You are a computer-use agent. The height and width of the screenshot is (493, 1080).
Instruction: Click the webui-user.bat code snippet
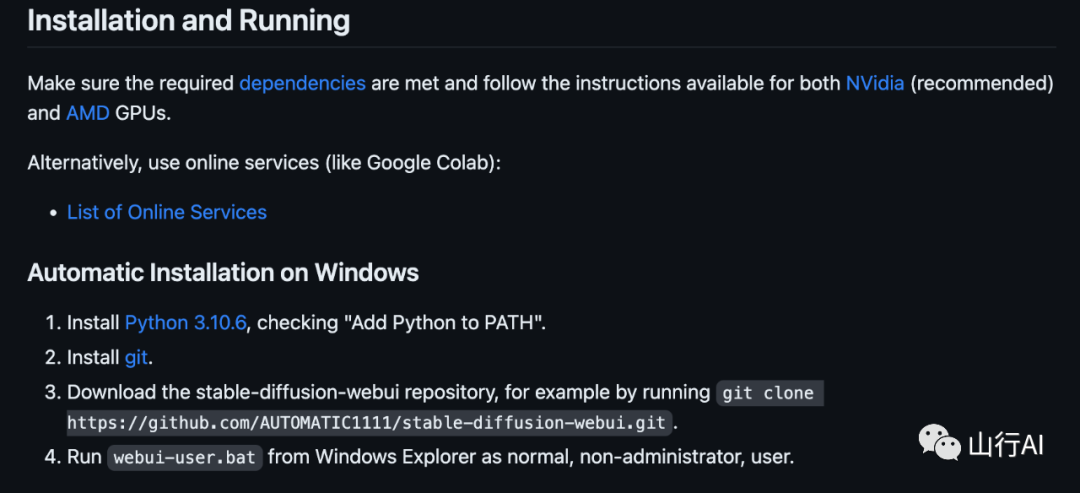point(185,457)
